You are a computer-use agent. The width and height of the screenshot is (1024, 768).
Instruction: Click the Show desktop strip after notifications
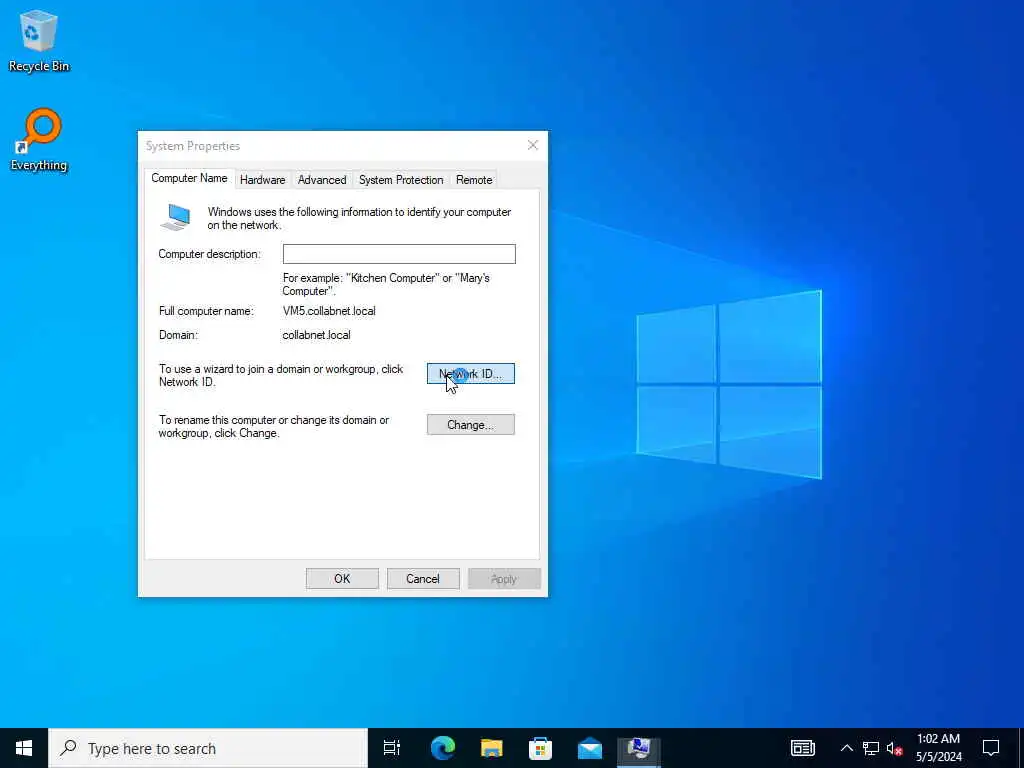[1021, 748]
